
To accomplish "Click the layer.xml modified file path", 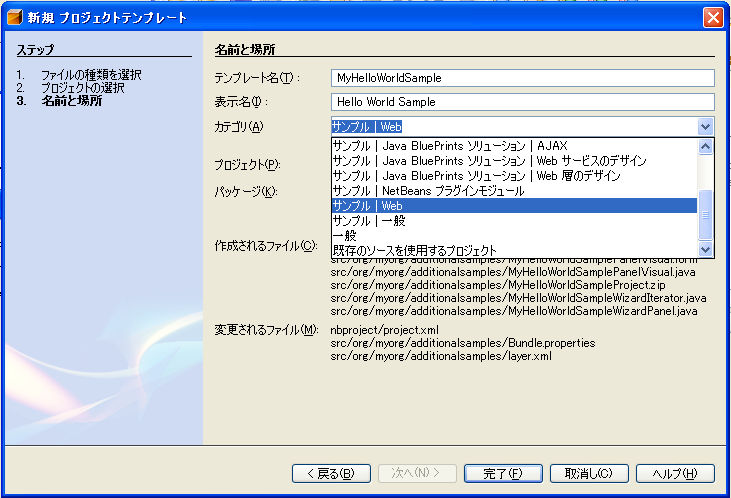I will click(441, 356).
